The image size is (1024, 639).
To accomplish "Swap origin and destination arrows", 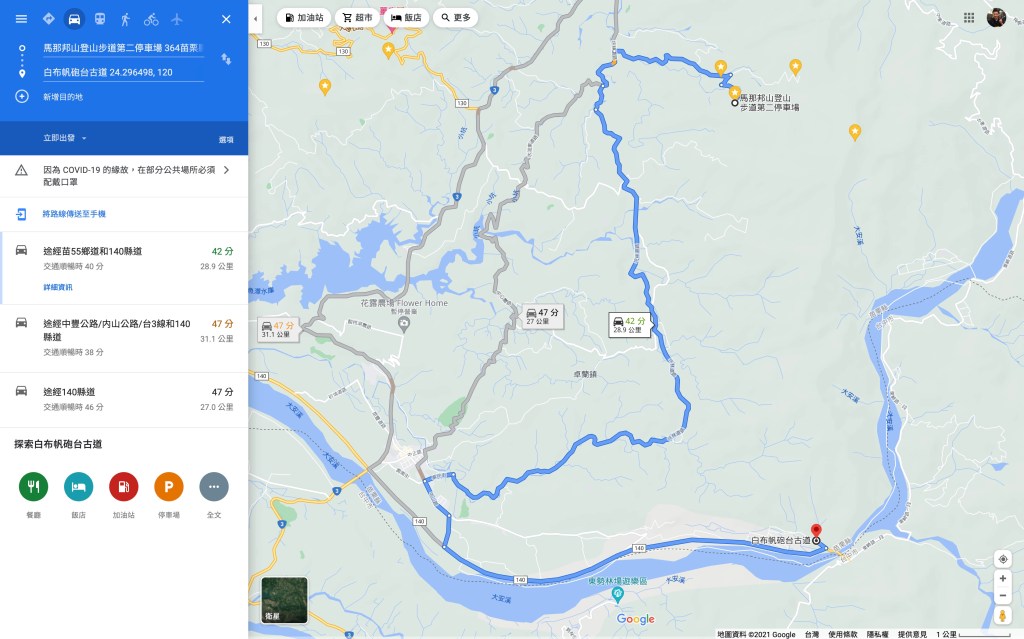I will pyautogui.click(x=226, y=59).
